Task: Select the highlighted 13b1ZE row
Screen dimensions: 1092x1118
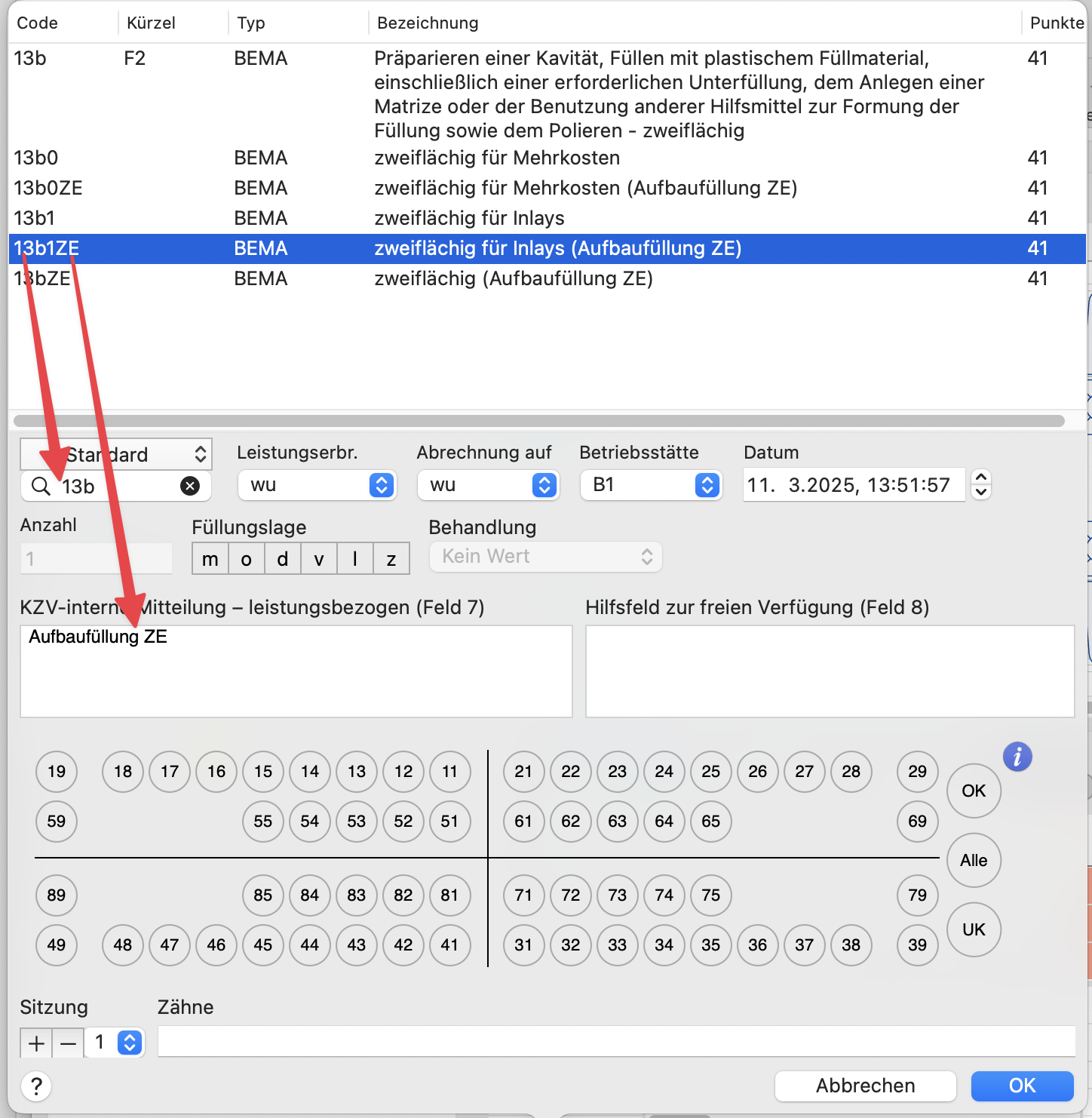Action: (x=547, y=248)
